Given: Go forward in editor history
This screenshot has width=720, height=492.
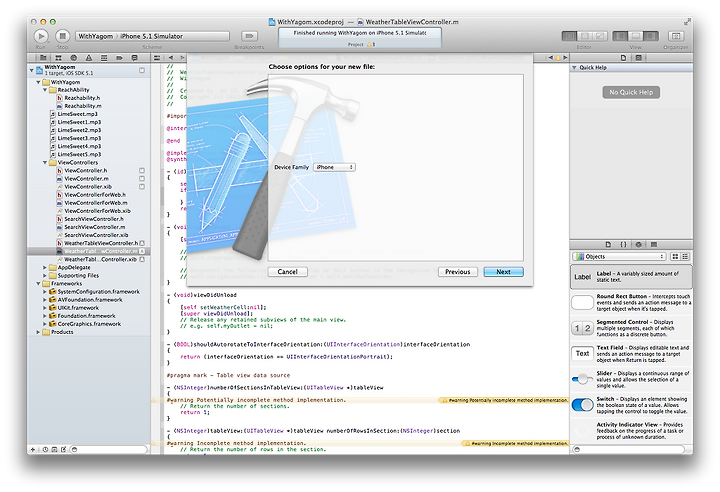Looking at the screenshot, I should [182, 58].
